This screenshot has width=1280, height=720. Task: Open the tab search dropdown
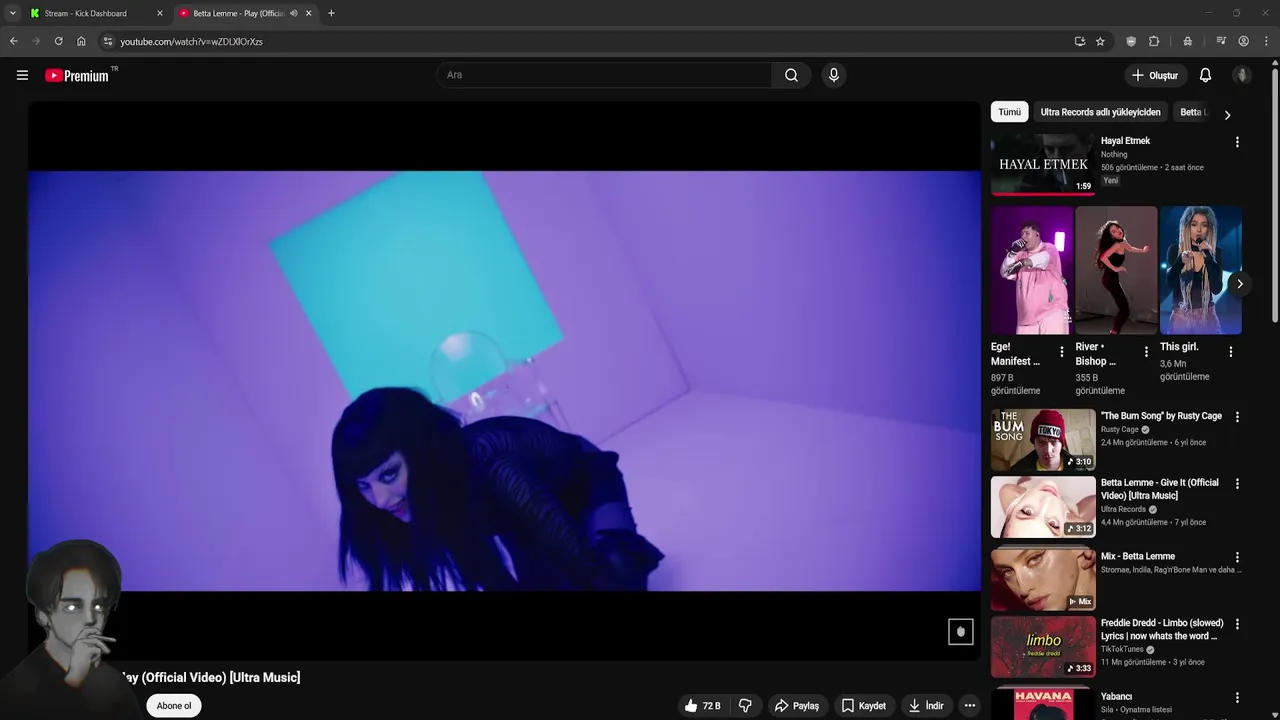12,13
